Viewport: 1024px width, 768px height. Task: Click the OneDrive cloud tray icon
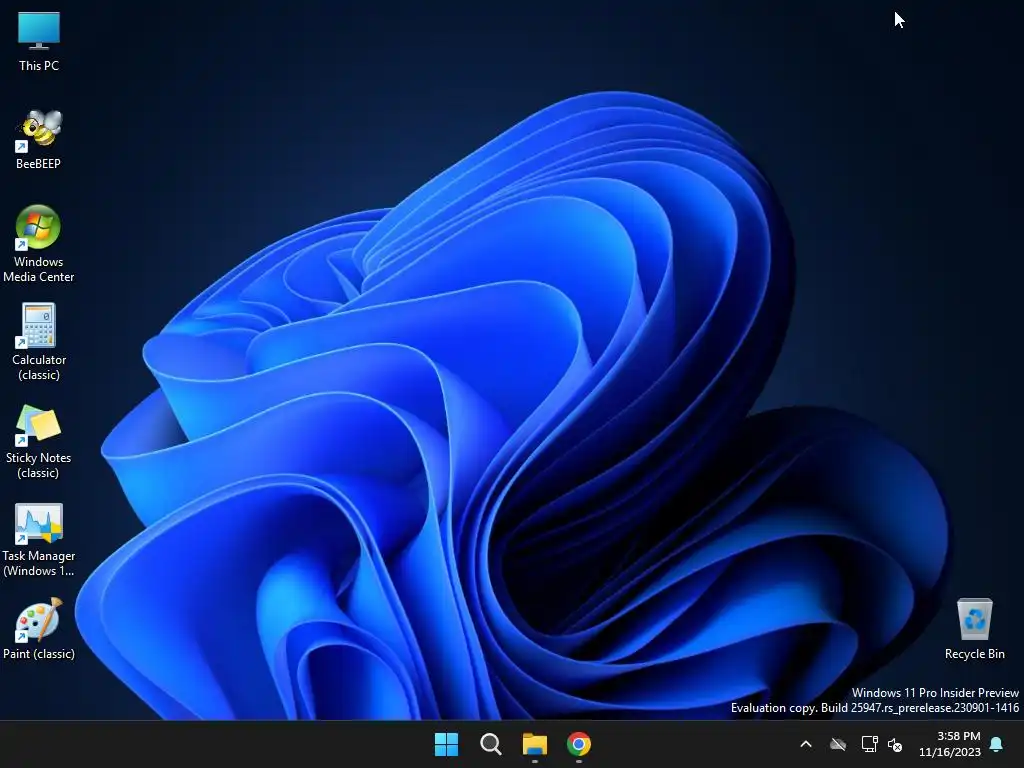838,744
